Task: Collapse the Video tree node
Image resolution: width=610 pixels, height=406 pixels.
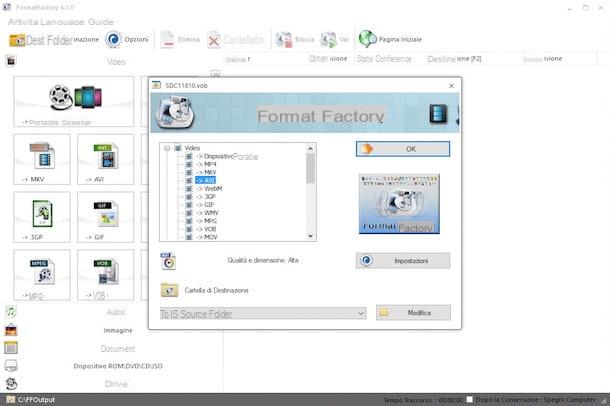Action: (x=167, y=148)
